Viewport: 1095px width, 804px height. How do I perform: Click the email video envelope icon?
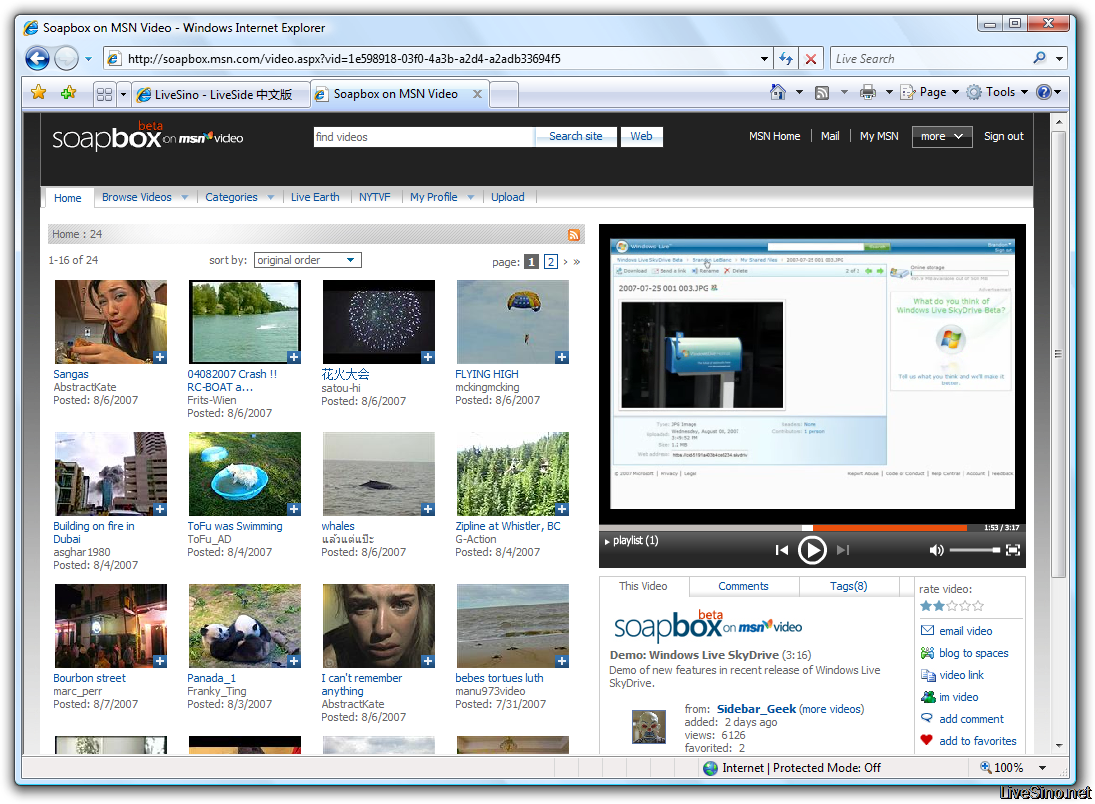(x=927, y=631)
